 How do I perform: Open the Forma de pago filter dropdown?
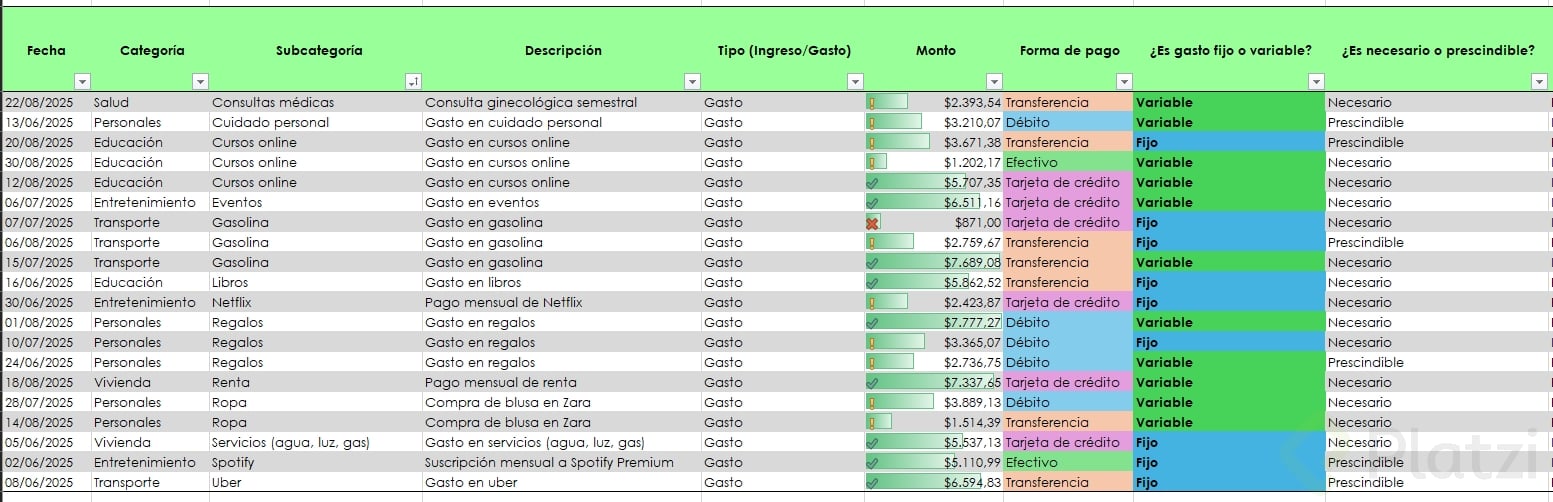pyautogui.click(x=1124, y=82)
